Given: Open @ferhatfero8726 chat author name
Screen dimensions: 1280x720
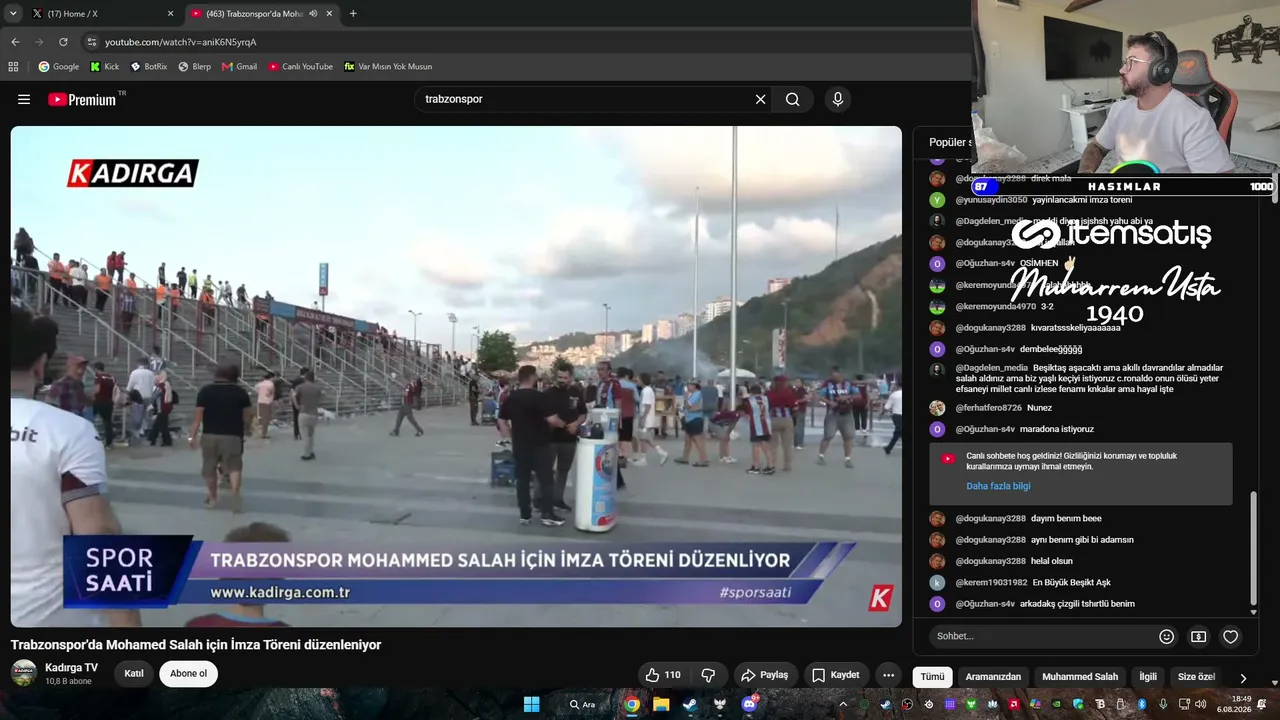Looking at the screenshot, I should (988, 408).
